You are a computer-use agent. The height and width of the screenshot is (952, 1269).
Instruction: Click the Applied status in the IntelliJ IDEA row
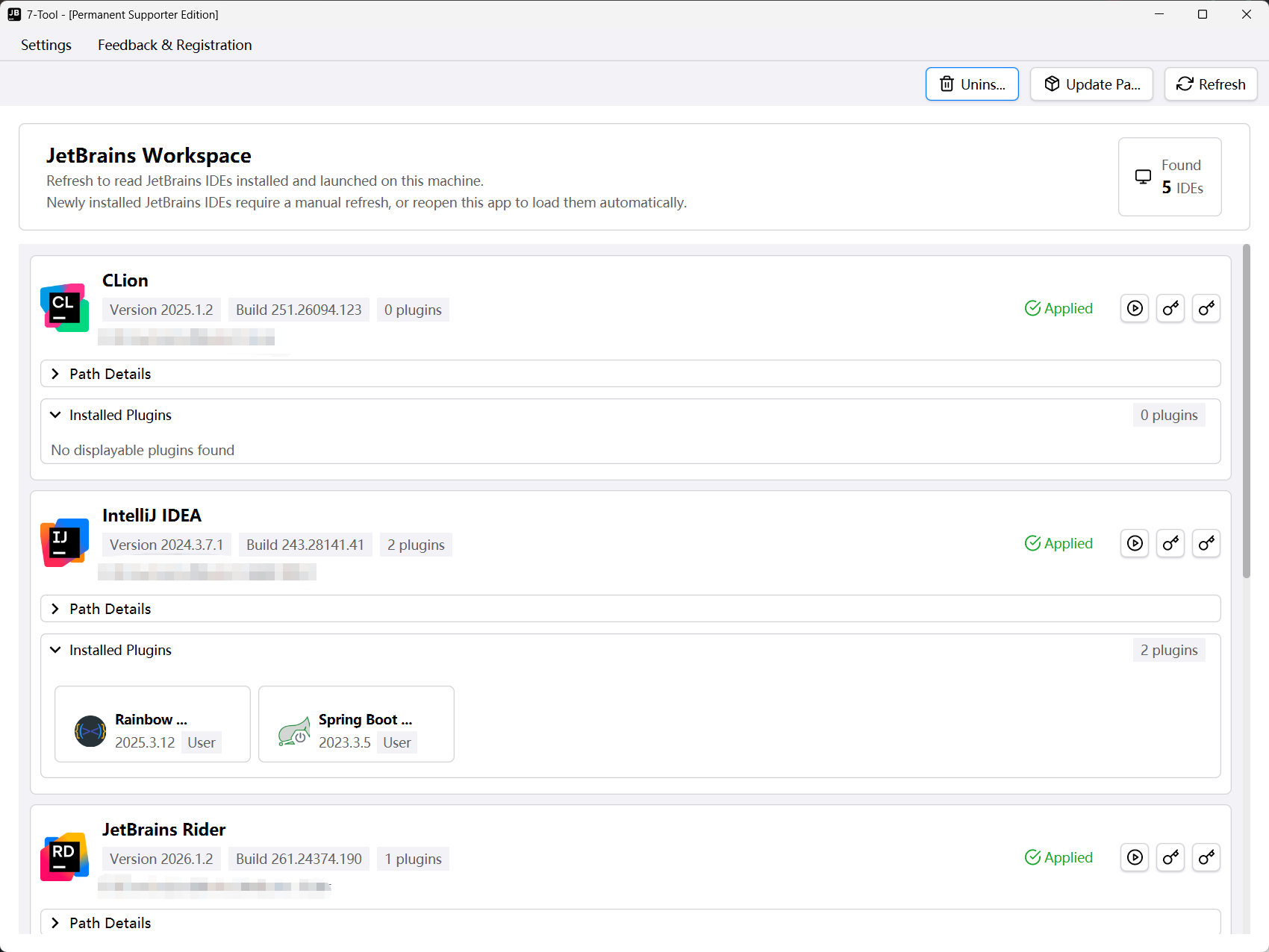1058,543
